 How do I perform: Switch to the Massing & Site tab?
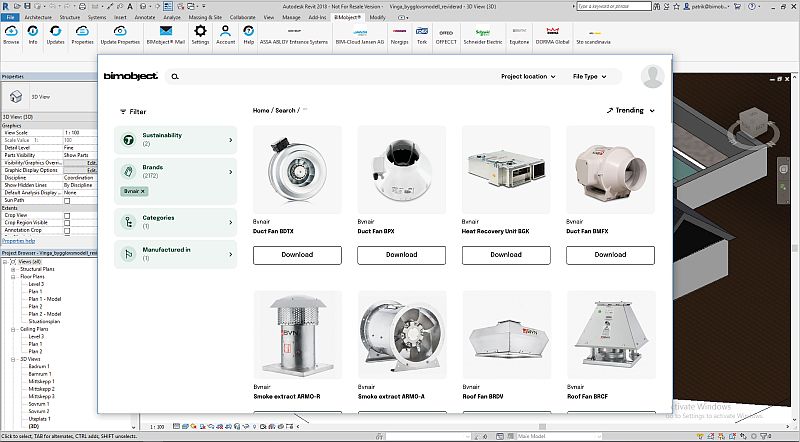[x=205, y=17]
